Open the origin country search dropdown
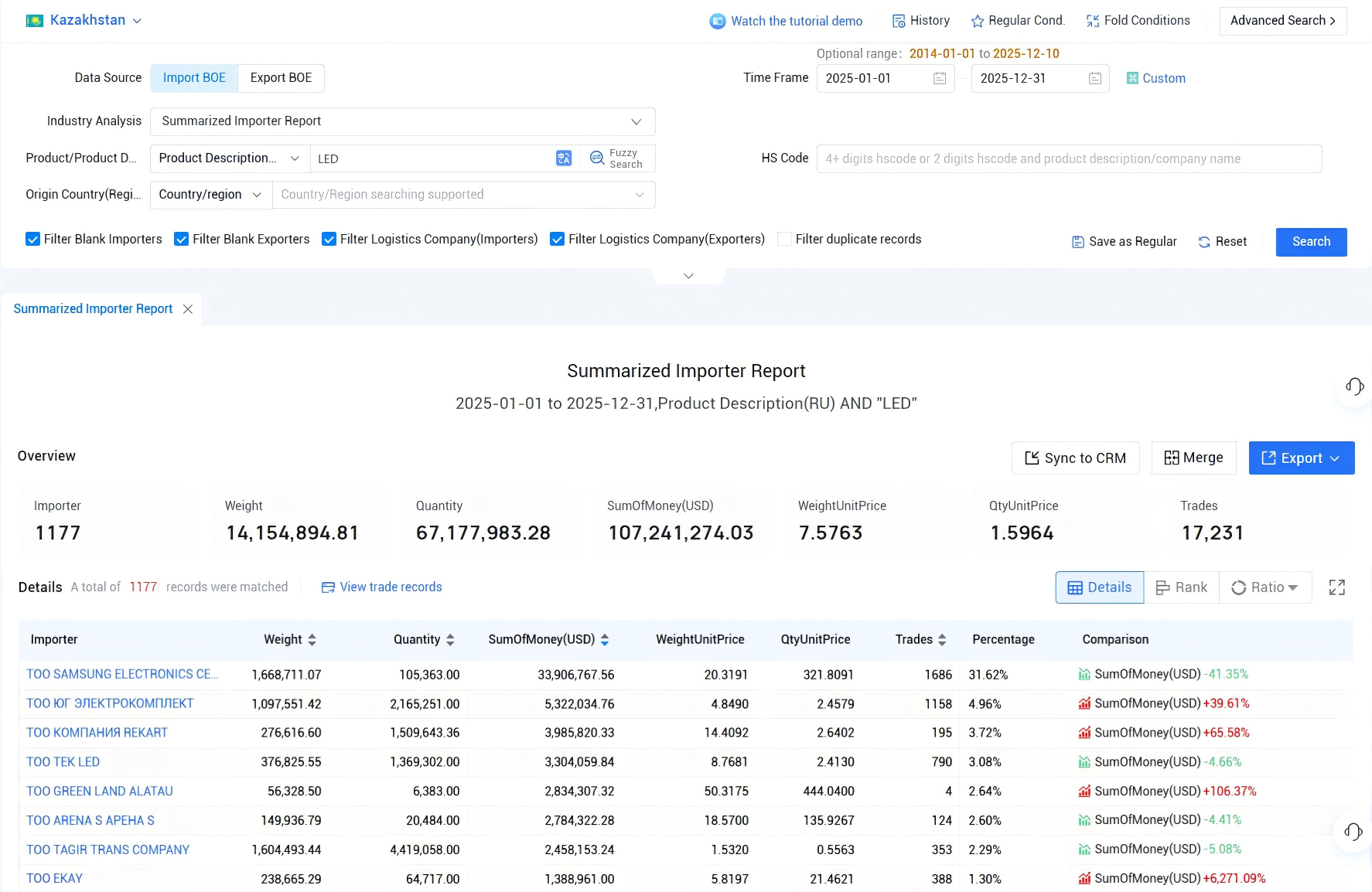 point(464,195)
